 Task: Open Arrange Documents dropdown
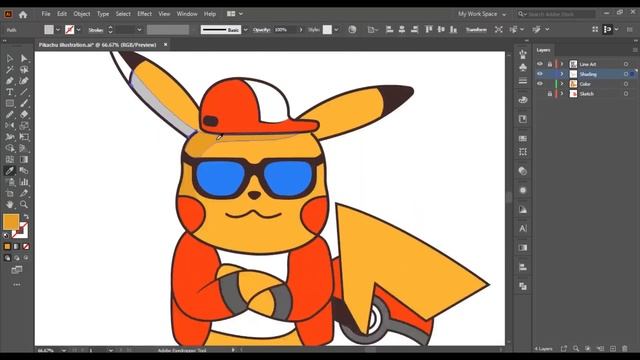click(235, 13)
